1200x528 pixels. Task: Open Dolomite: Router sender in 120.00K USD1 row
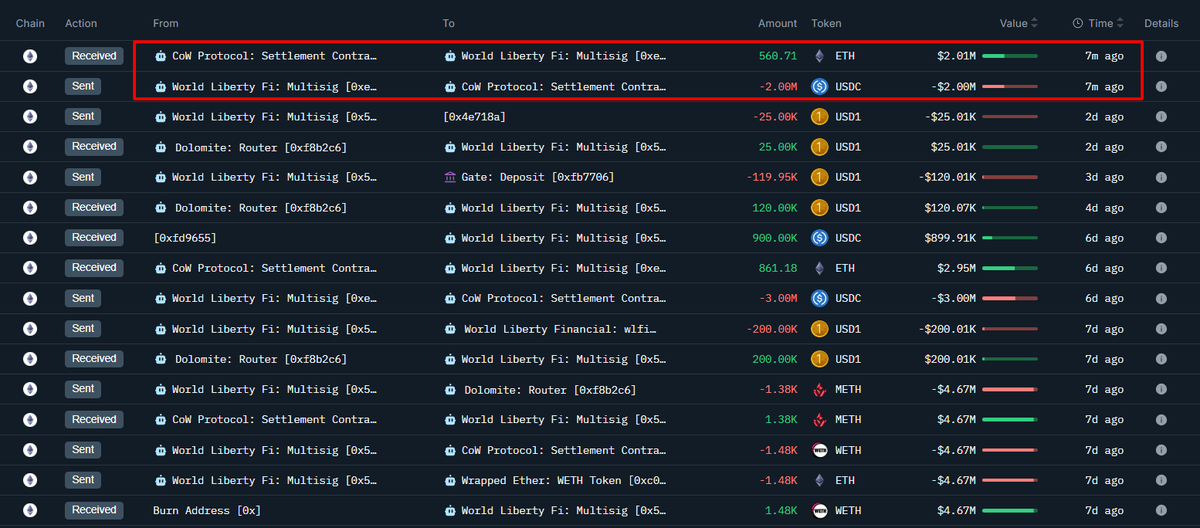tap(261, 208)
